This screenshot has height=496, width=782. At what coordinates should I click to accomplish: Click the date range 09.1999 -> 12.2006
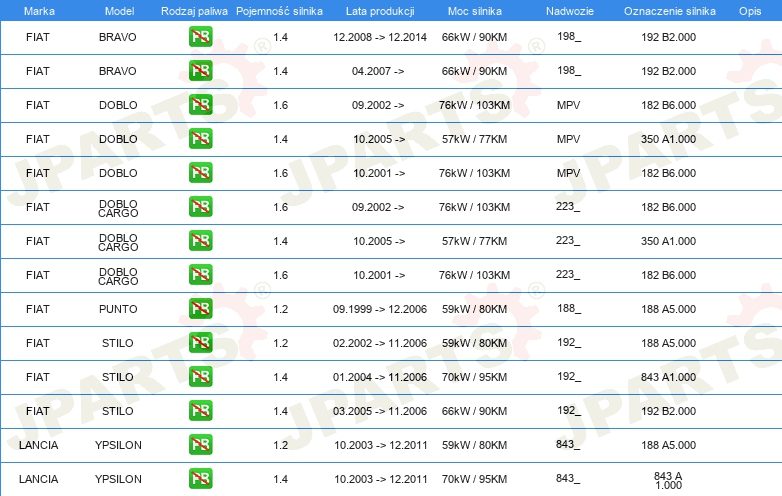380,309
